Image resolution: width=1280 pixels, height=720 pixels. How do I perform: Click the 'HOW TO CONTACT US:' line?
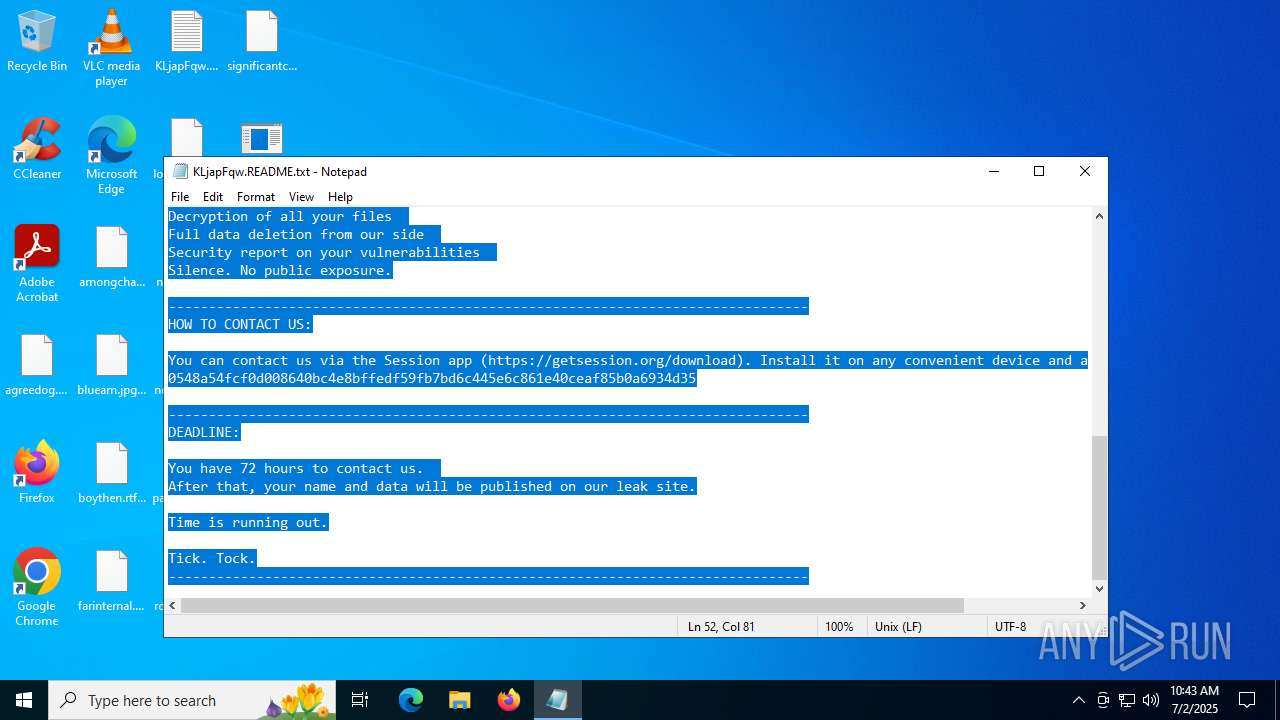pyautogui.click(x=240, y=324)
